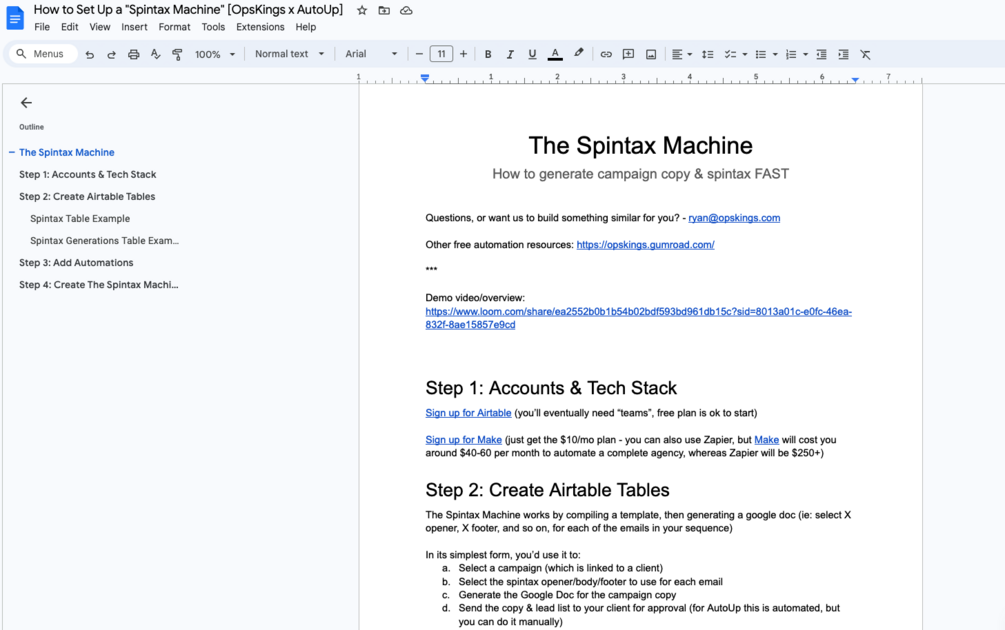Viewport: 1005px width, 630px height.
Task: Decrease the indent
Action: pos(821,54)
